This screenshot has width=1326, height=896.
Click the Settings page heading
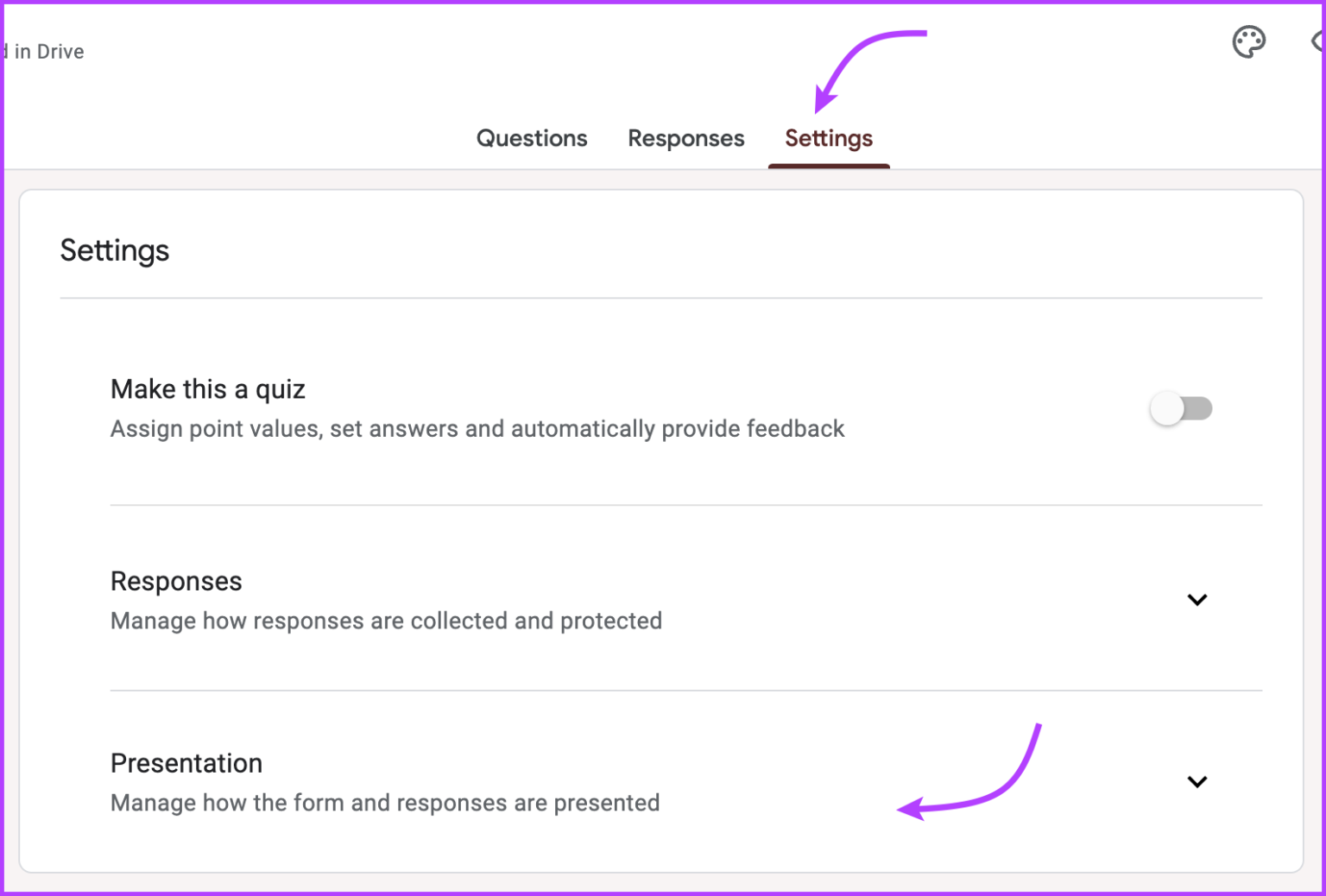[114, 251]
